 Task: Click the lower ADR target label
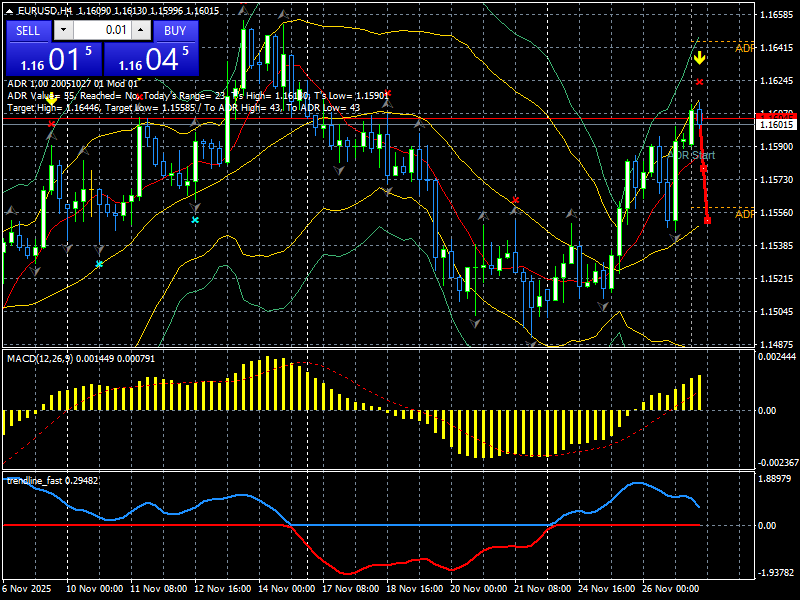(744, 214)
